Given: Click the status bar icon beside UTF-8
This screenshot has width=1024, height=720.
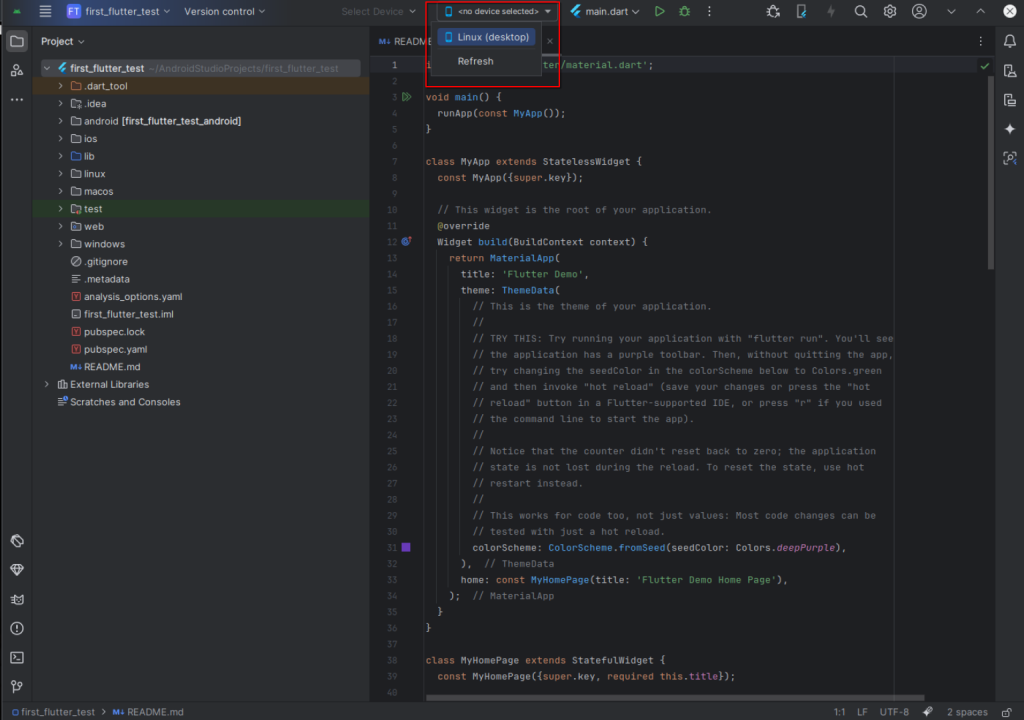Looking at the screenshot, I should (x=927, y=712).
